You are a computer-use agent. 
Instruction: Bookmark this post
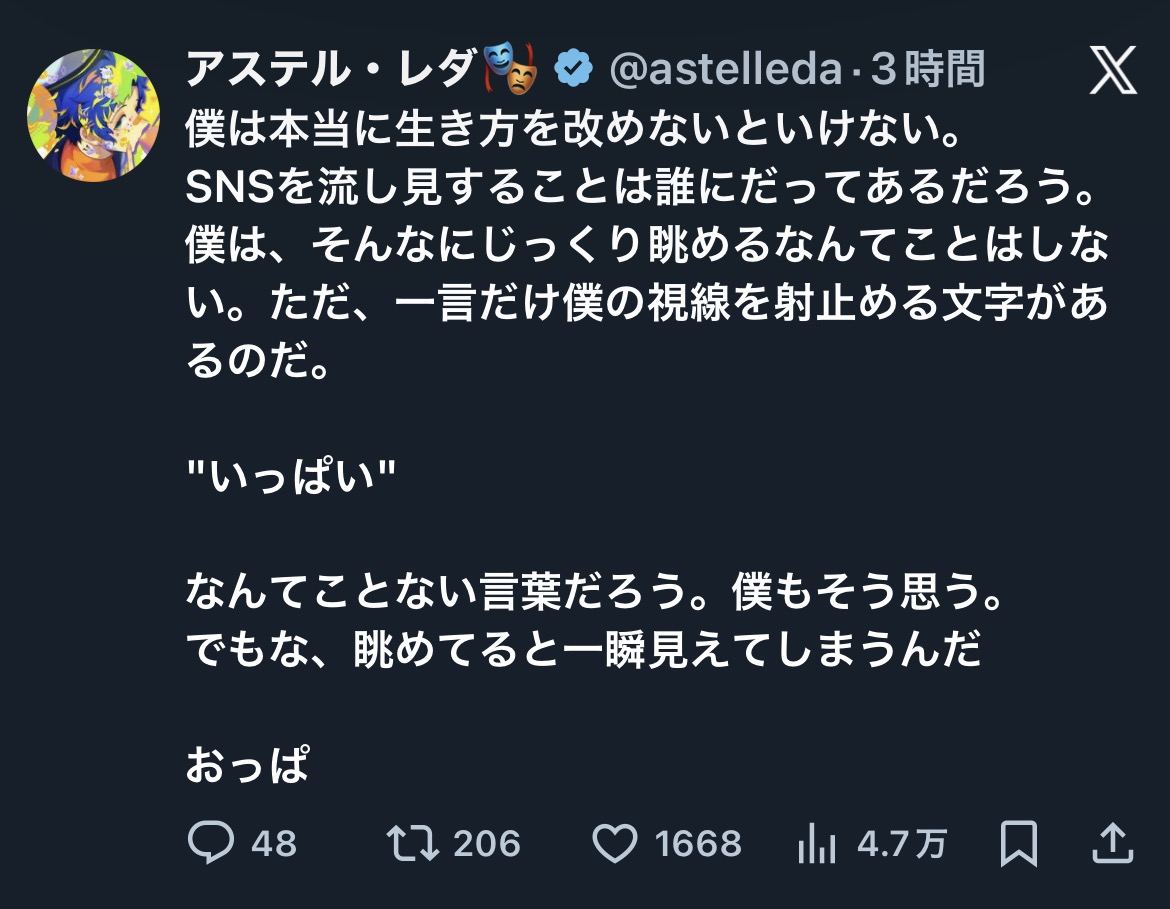(1019, 843)
